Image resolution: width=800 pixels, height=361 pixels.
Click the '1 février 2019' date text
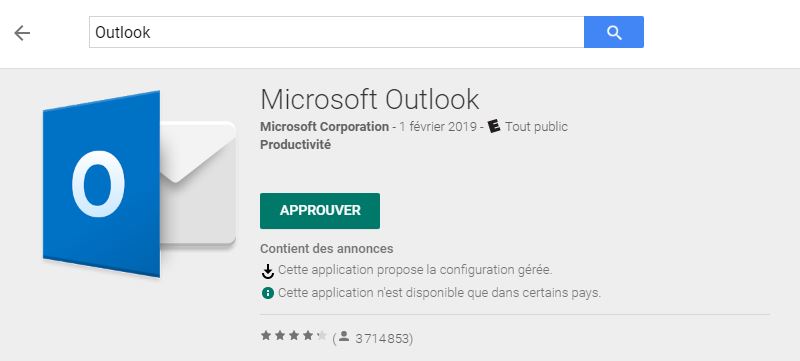point(438,126)
